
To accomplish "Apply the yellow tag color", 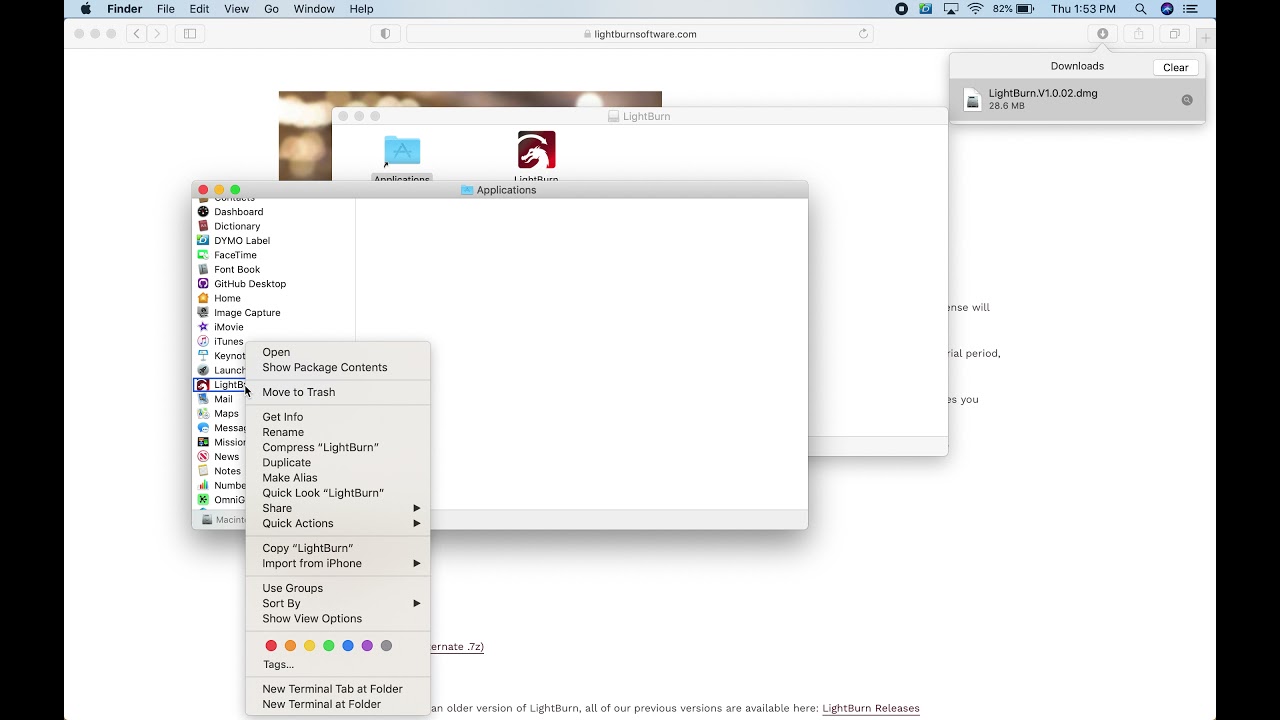I will [310, 646].
